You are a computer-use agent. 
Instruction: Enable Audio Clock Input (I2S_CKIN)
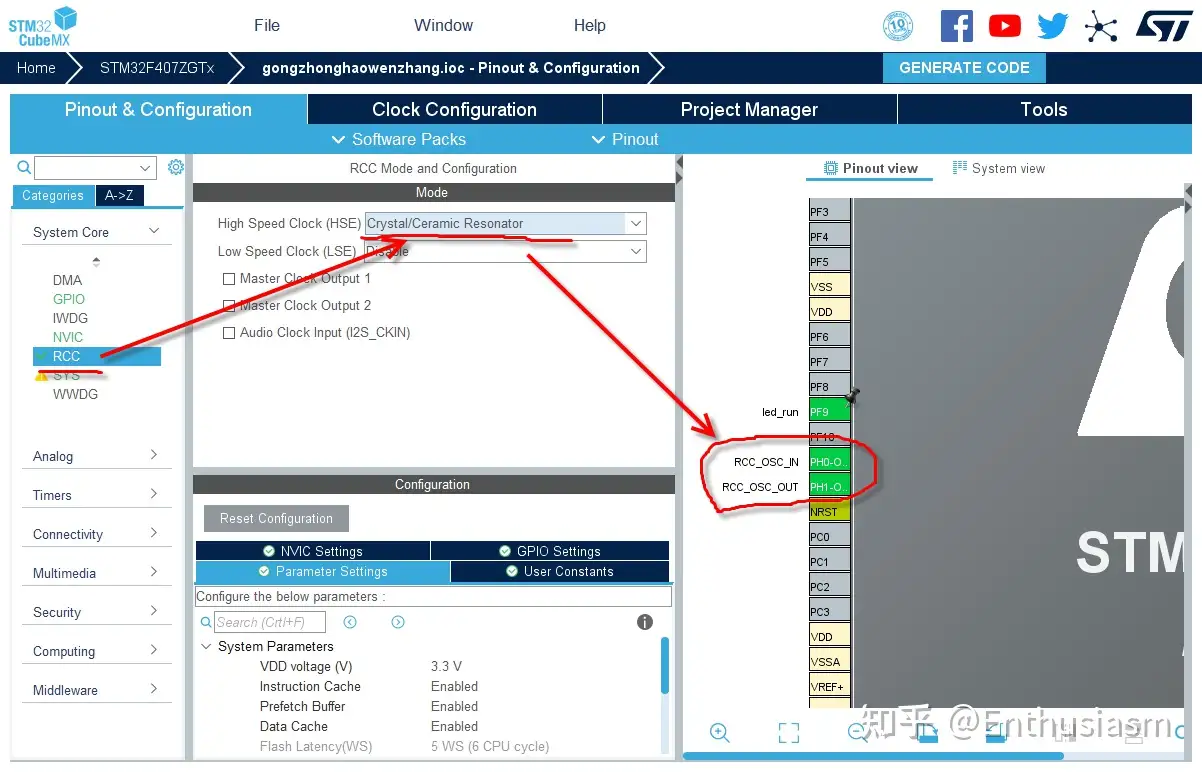pyautogui.click(x=229, y=333)
